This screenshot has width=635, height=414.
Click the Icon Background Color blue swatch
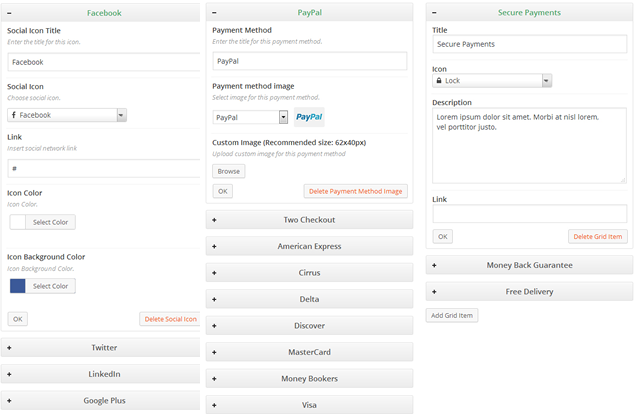[x=18, y=286]
